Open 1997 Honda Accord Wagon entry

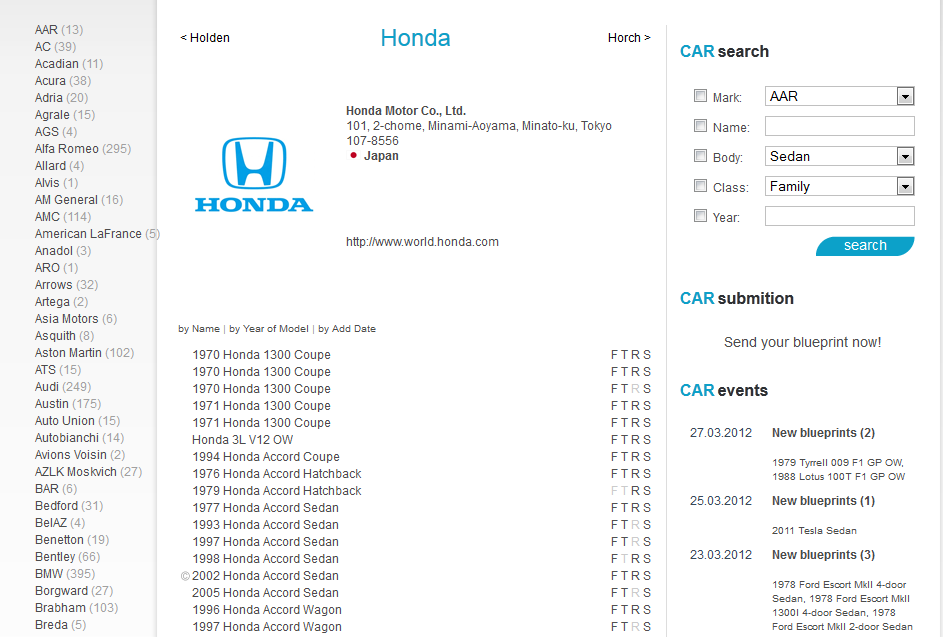pyautogui.click(x=266, y=627)
